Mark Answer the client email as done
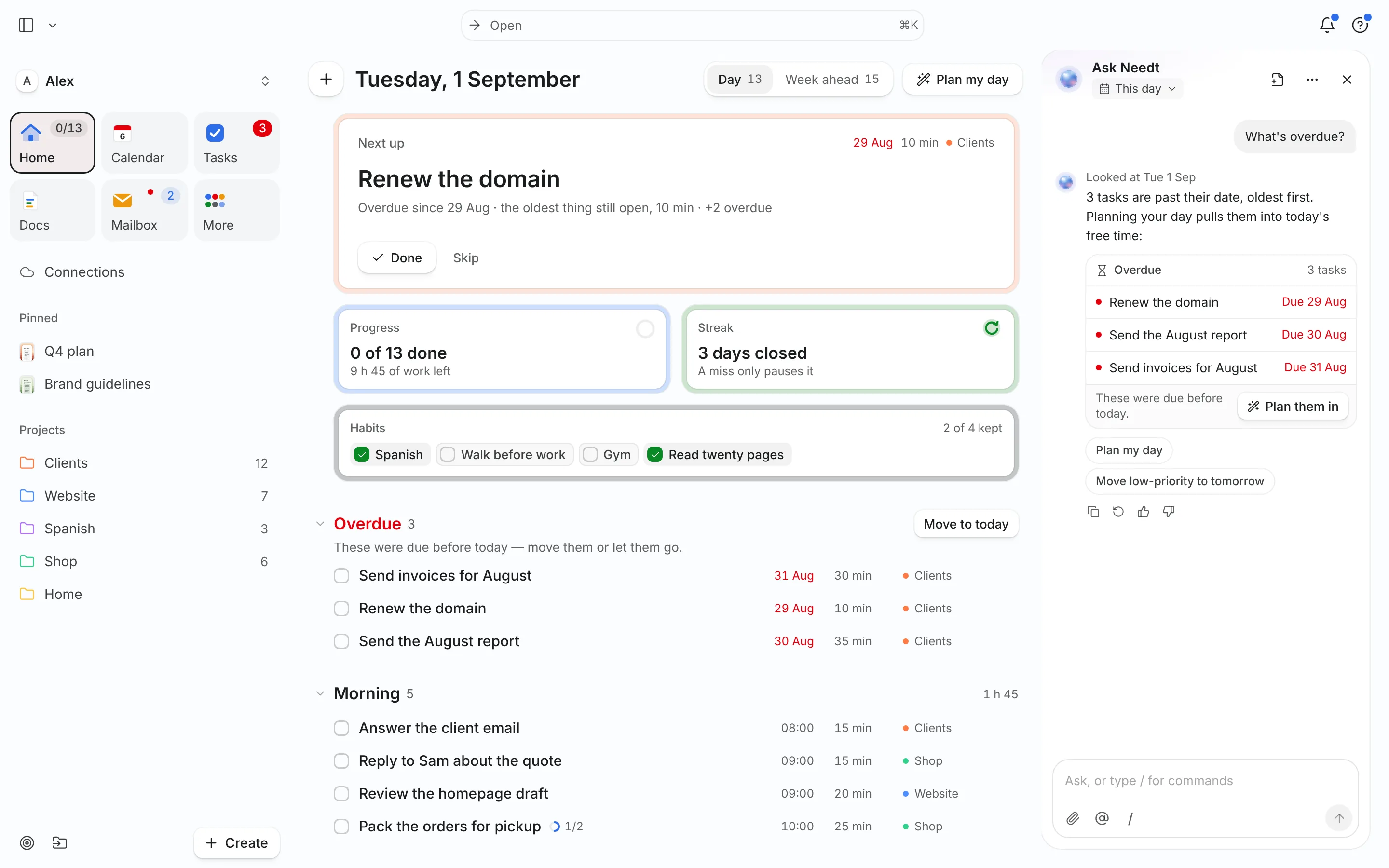The width and height of the screenshot is (1389, 868). click(x=341, y=728)
